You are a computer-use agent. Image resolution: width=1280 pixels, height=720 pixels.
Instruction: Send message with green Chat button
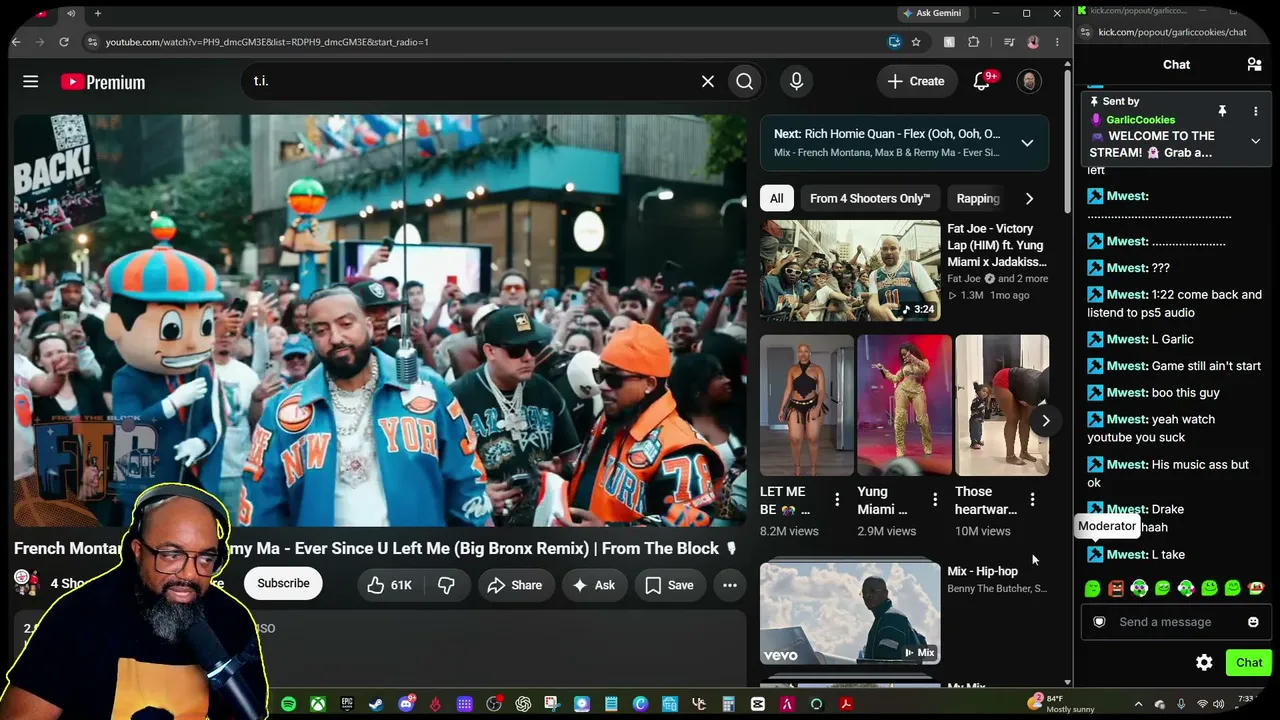tap(1249, 662)
